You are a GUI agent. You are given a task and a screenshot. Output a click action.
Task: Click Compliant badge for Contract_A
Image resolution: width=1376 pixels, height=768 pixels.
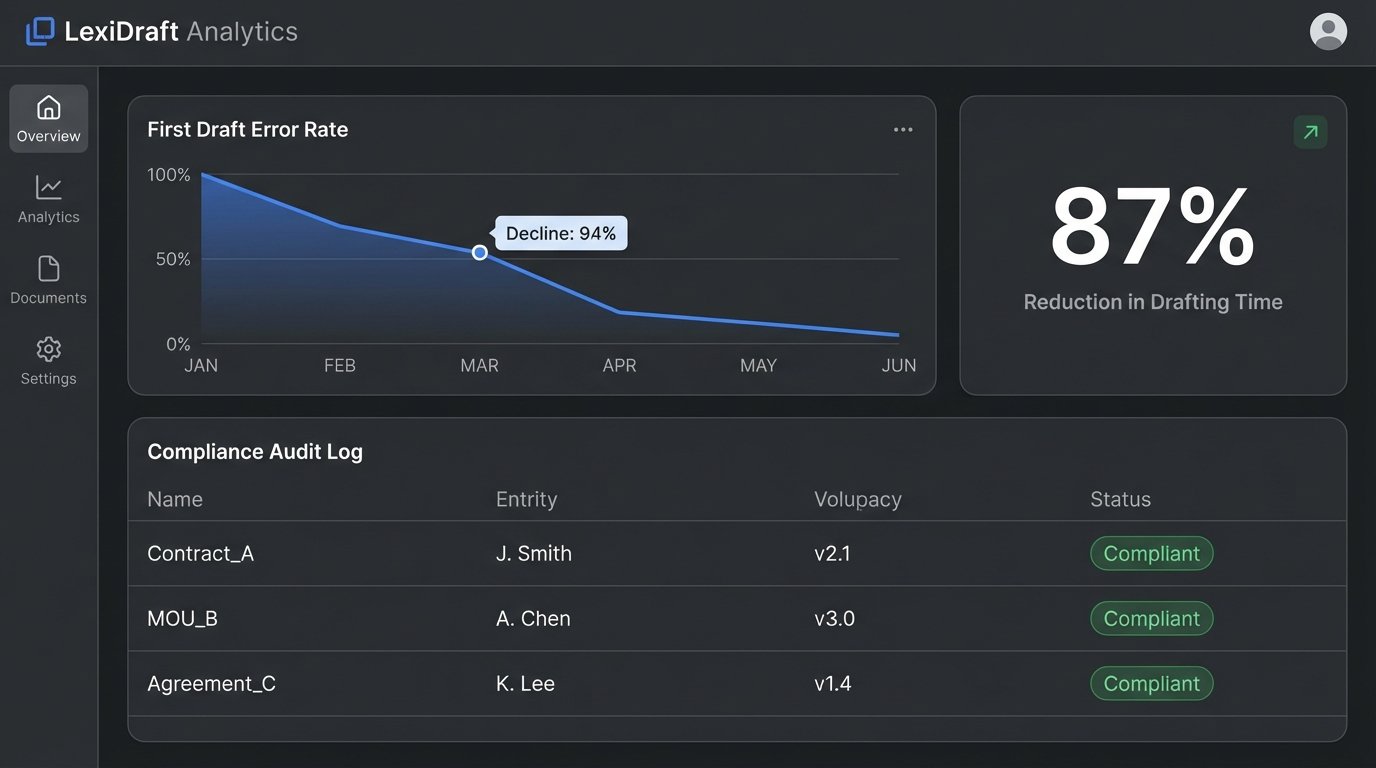[1151, 553]
